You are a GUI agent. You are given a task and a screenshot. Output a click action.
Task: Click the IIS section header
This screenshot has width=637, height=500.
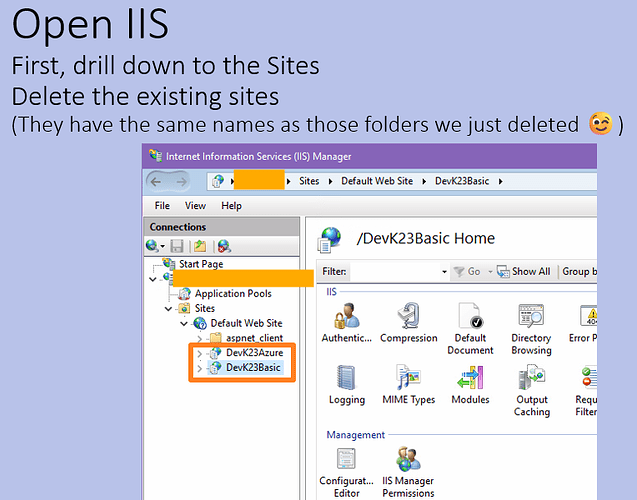click(x=332, y=292)
